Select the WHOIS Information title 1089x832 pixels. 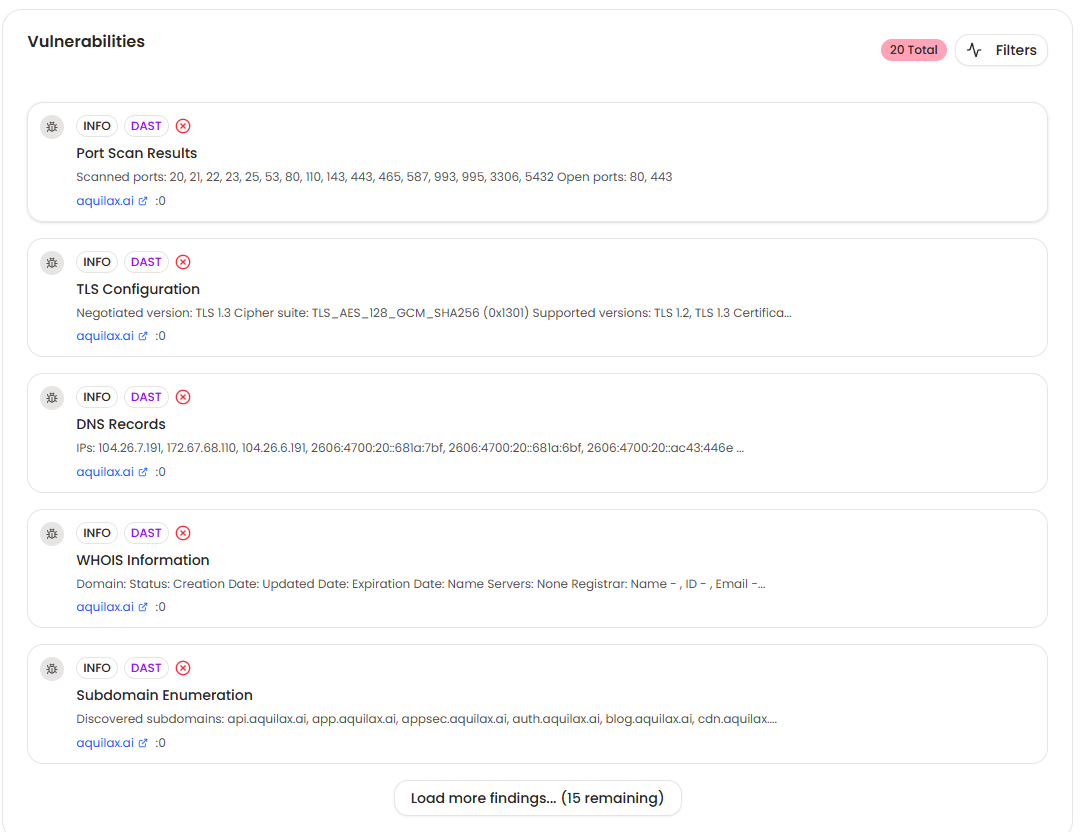pyautogui.click(x=142, y=560)
